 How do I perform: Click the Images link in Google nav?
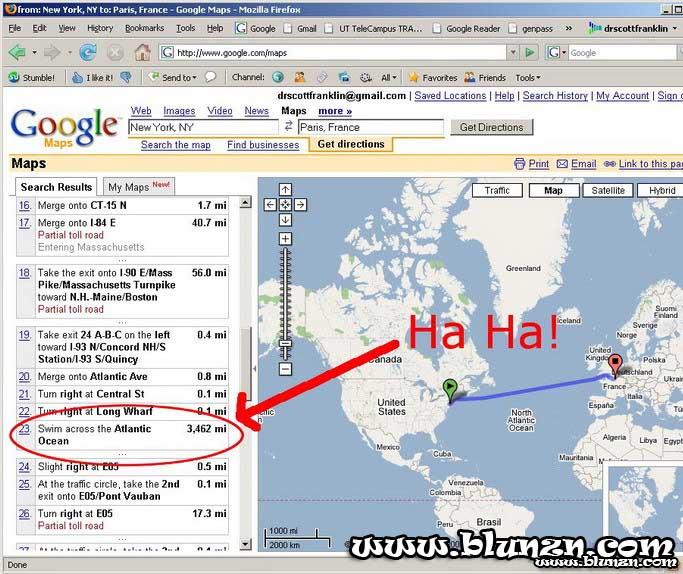(179, 111)
